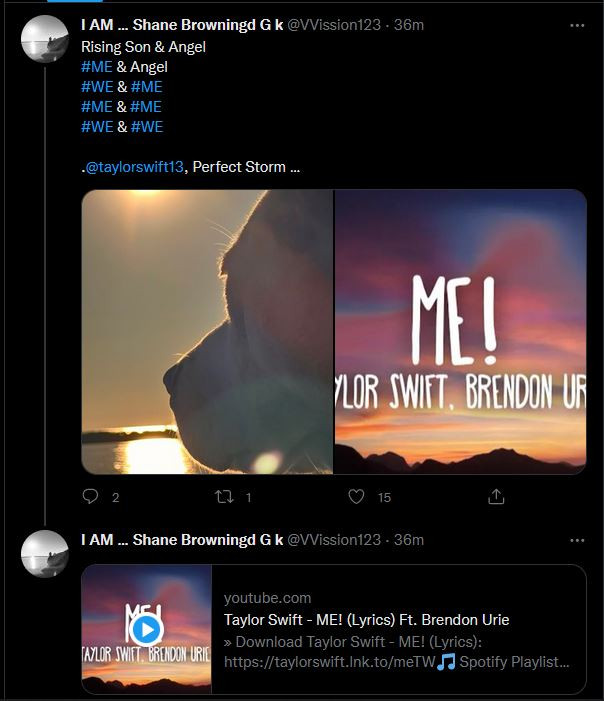Open the Taylor Swift ME! Lyrics card title
The width and height of the screenshot is (604, 701).
point(366,620)
